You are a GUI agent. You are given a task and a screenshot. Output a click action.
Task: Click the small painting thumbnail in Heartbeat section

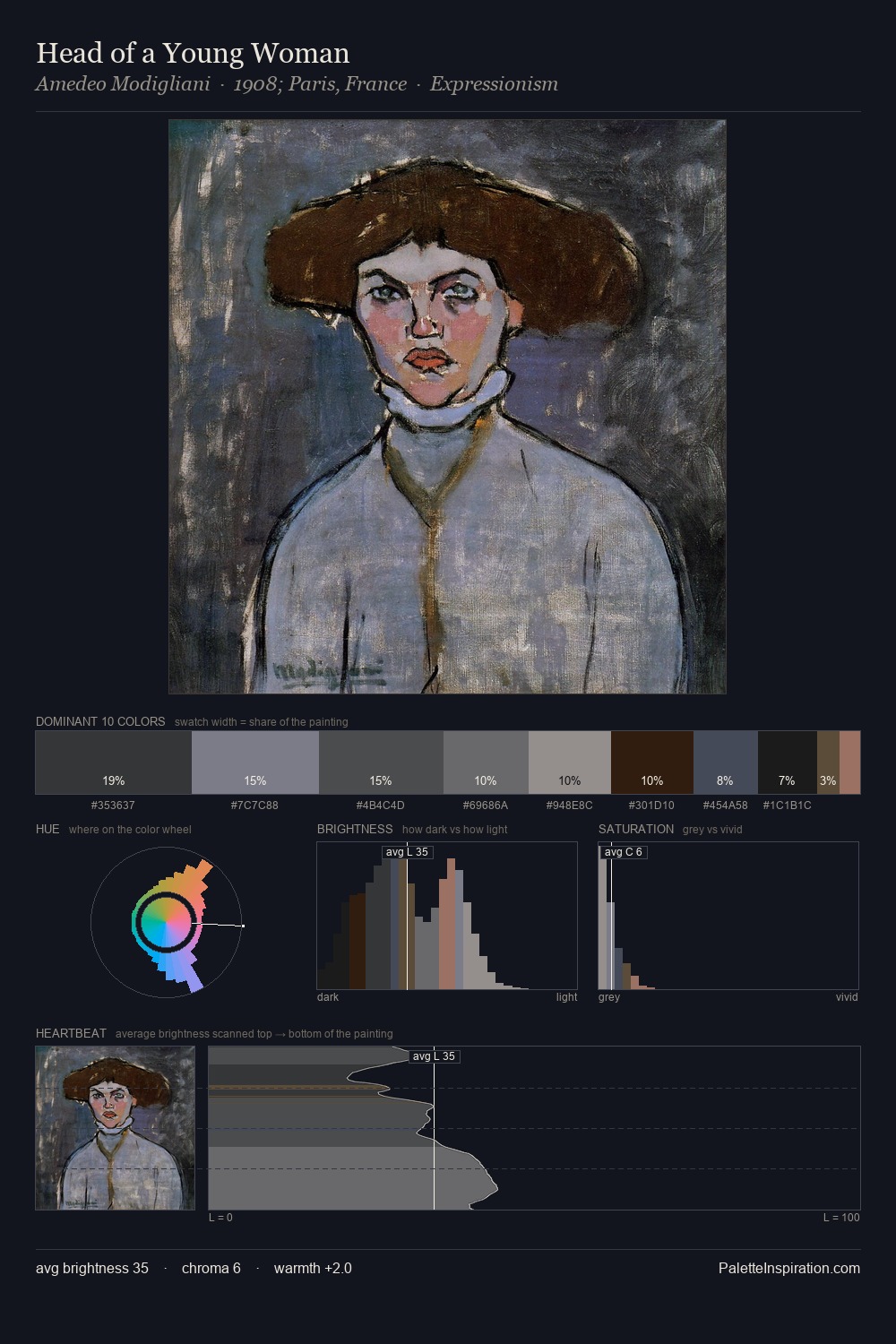[x=115, y=1128]
